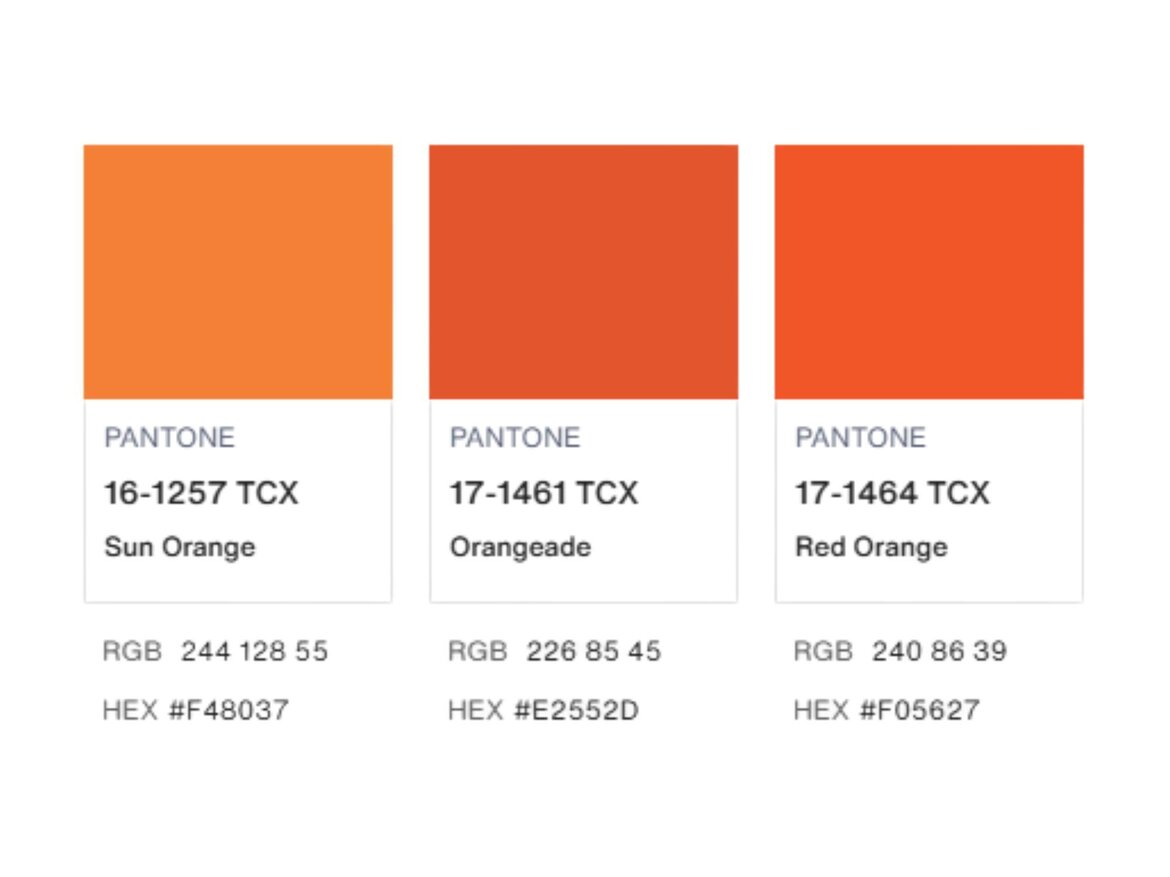Click the PANTONE label above 17-1464 TCX
Image resolution: width=1170 pixels, height=877 pixels.
tap(861, 438)
